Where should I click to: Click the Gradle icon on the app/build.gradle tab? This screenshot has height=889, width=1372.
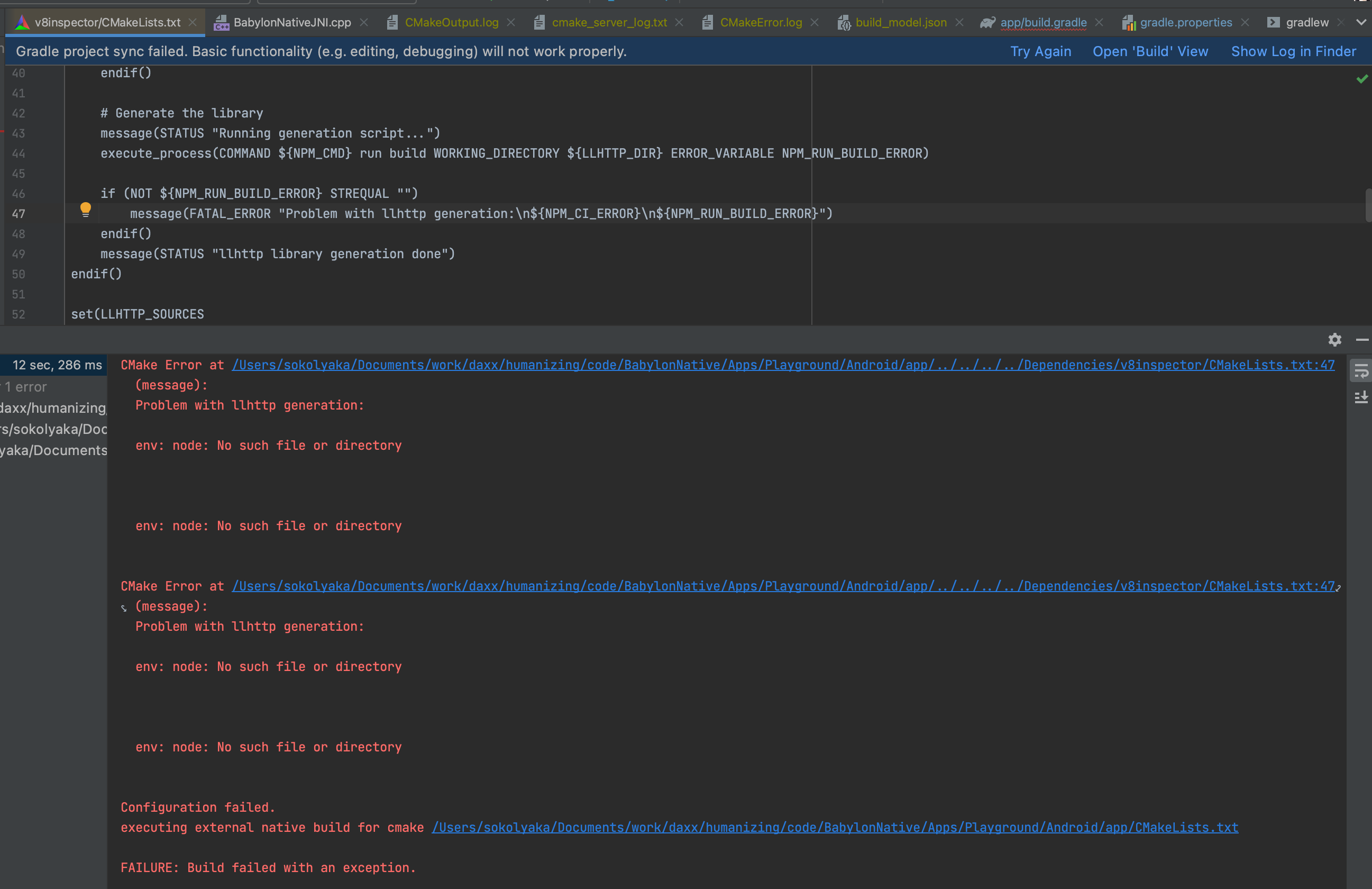pos(987,23)
